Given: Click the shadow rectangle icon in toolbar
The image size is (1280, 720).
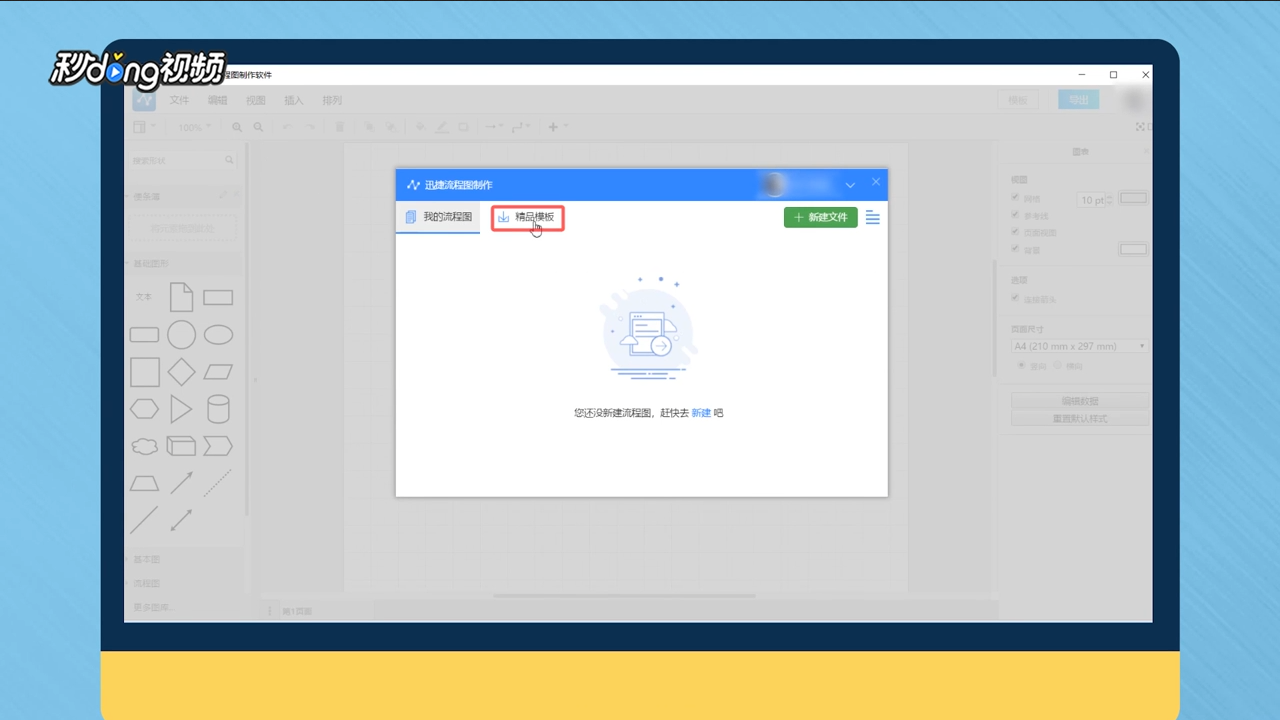Looking at the screenshot, I should tap(463, 127).
